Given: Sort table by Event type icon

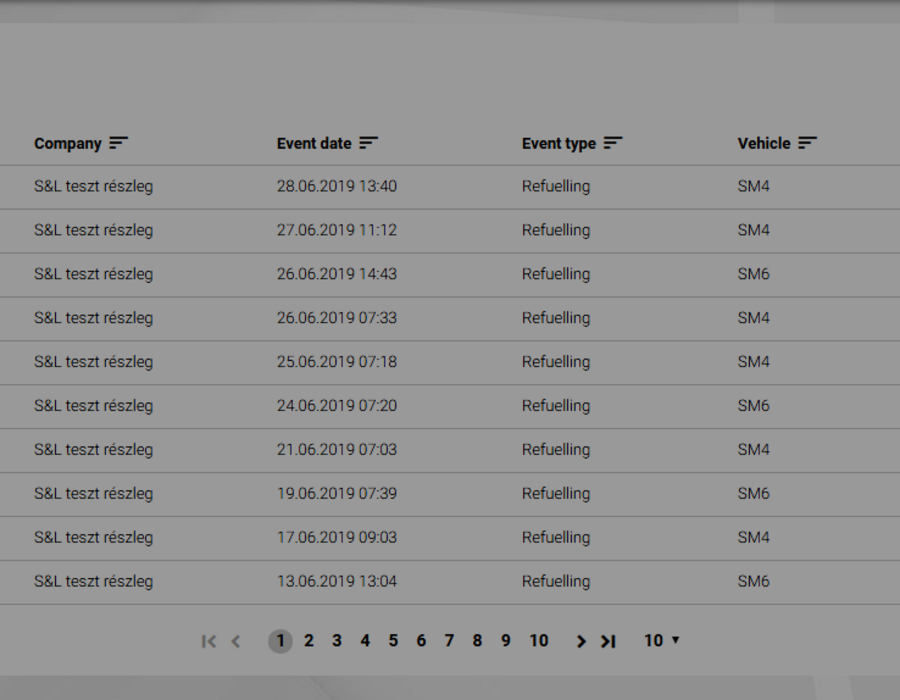Looking at the screenshot, I should pyautogui.click(x=613, y=143).
